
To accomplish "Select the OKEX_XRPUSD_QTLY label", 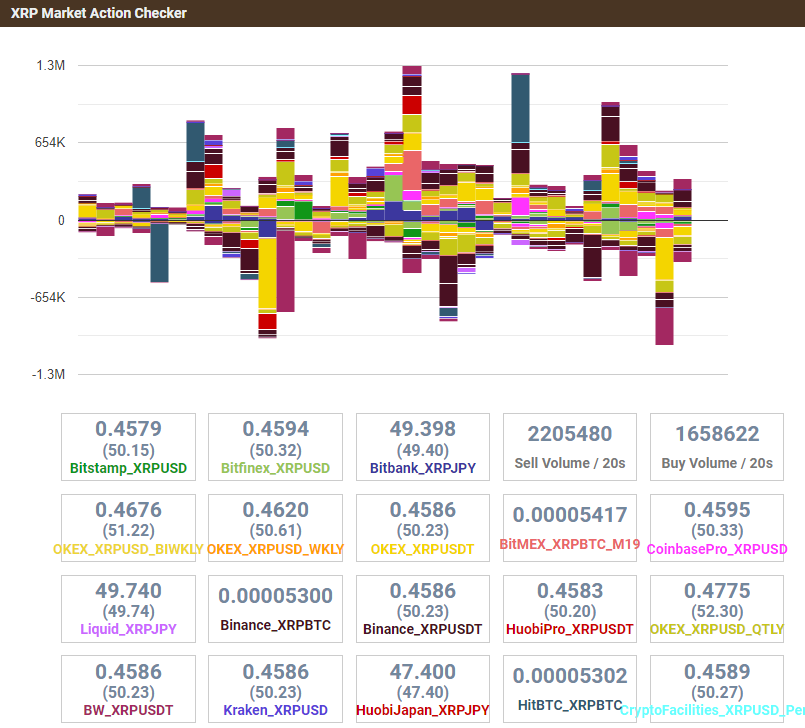I will (x=717, y=629).
